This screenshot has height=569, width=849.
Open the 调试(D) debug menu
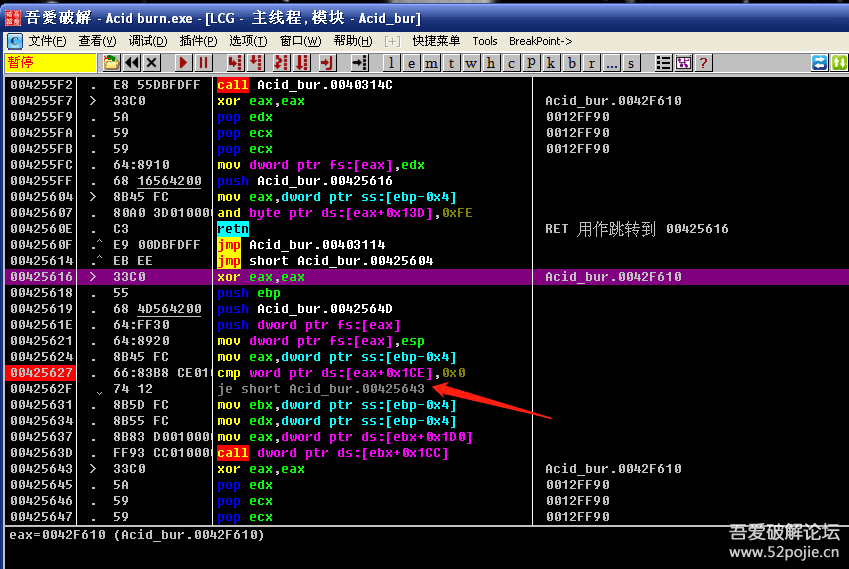(x=148, y=41)
